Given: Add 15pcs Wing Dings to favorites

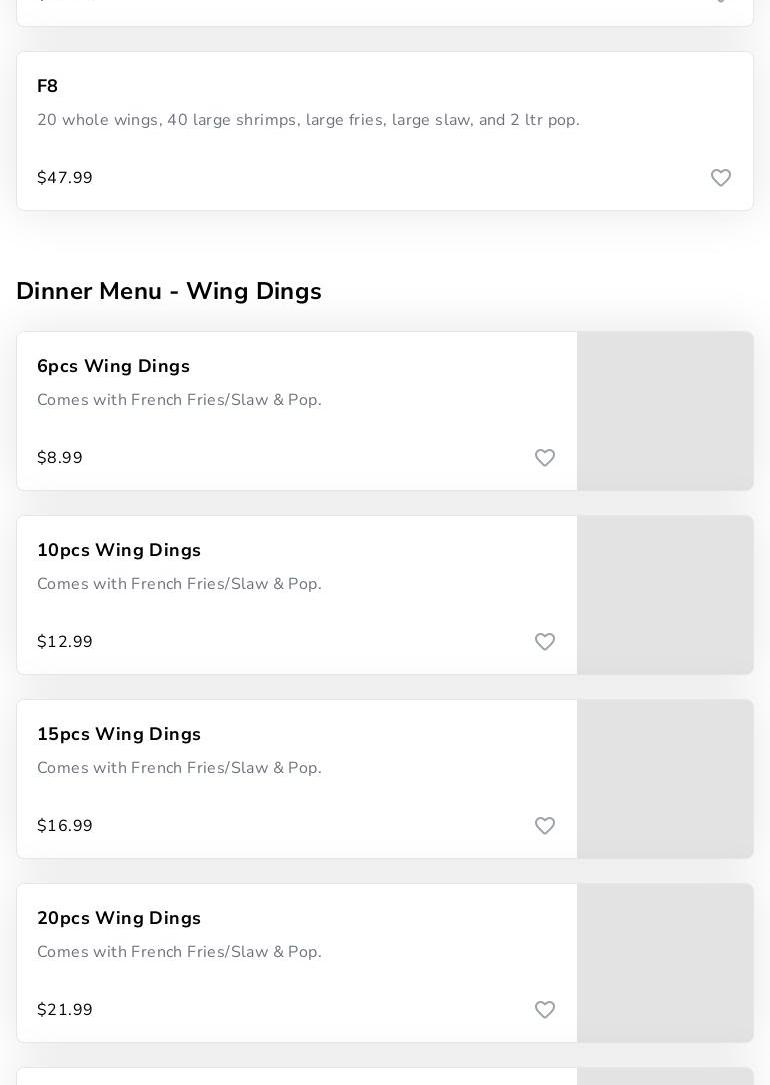Looking at the screenshot, I should tap(545, 826).
